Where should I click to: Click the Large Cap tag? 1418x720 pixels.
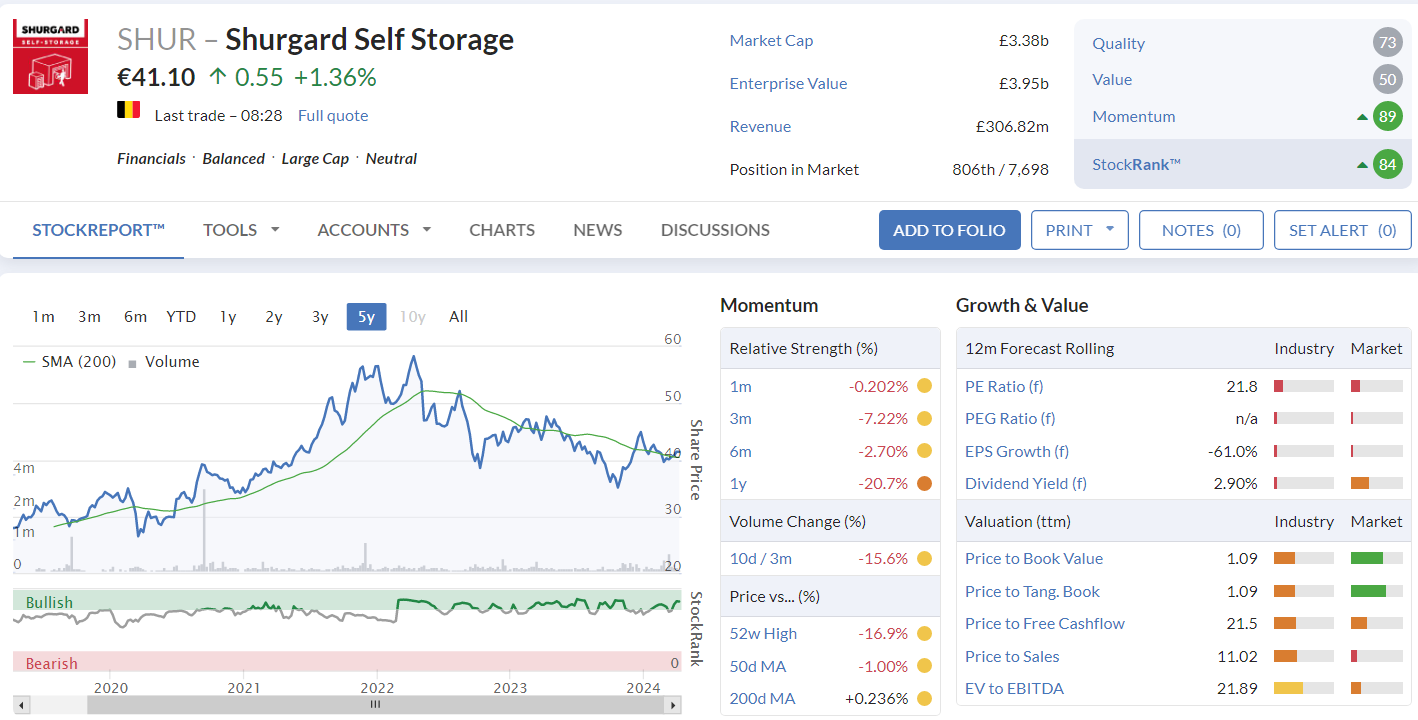tap(315, 159)
